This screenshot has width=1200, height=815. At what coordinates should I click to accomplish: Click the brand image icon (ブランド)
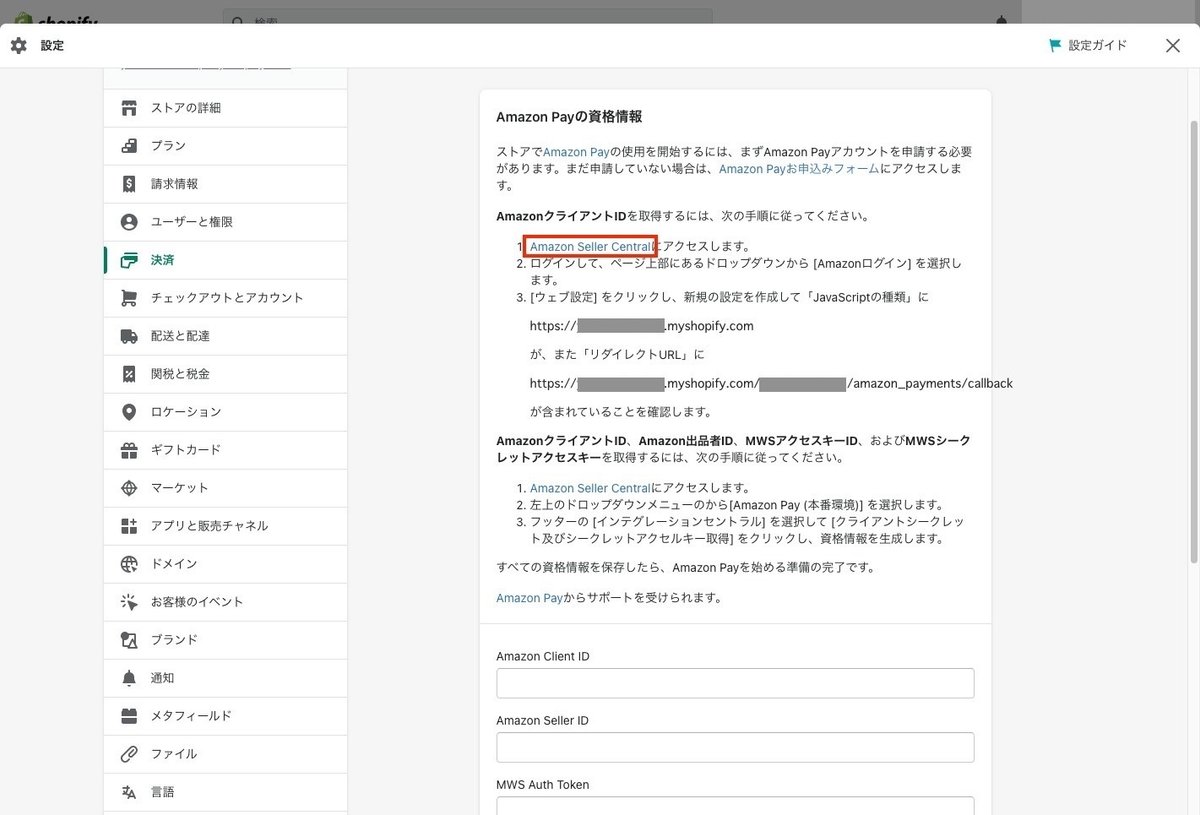click(x=129, y=640)
